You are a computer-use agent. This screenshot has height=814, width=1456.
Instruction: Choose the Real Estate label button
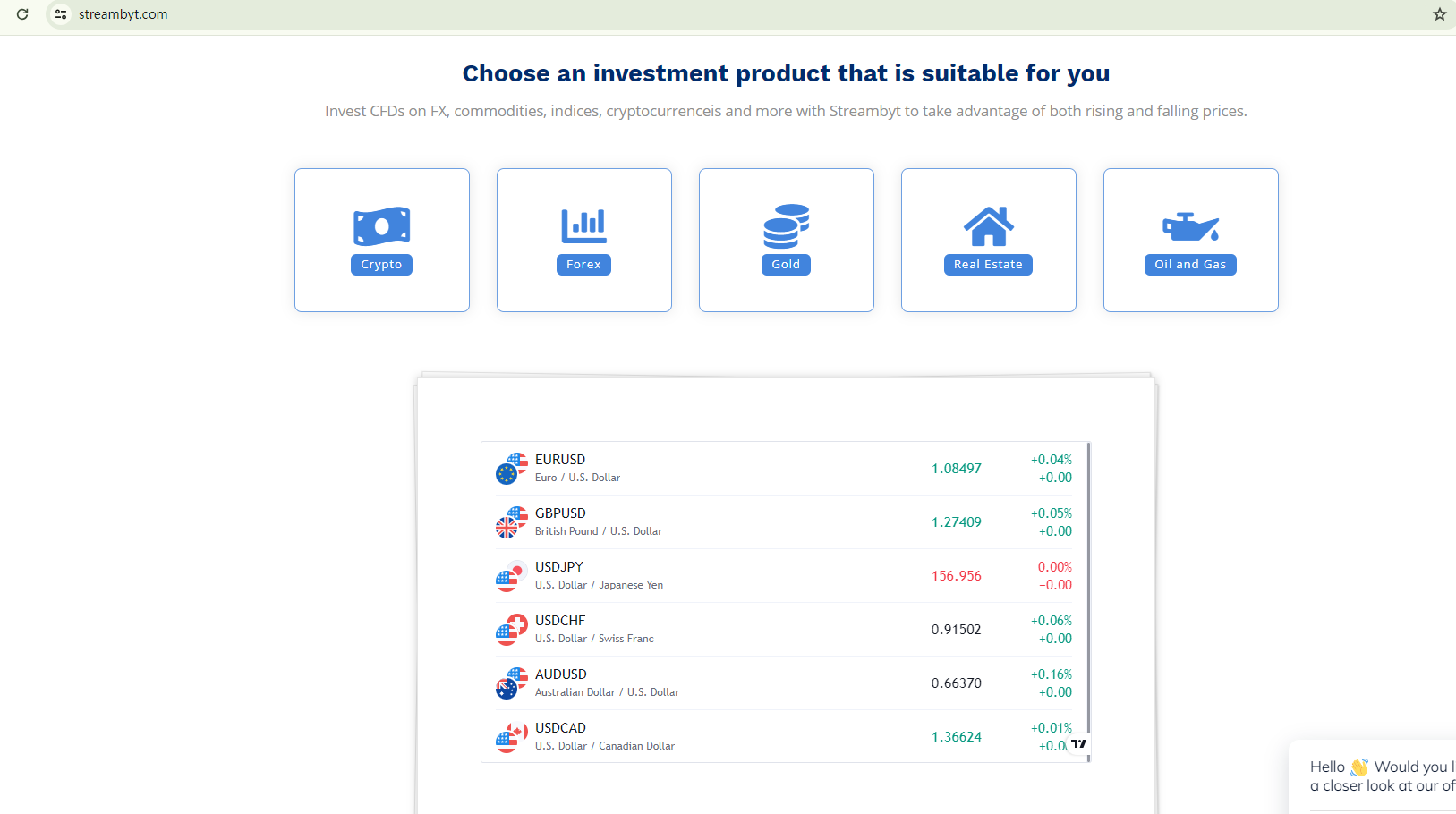coord(988,265)
